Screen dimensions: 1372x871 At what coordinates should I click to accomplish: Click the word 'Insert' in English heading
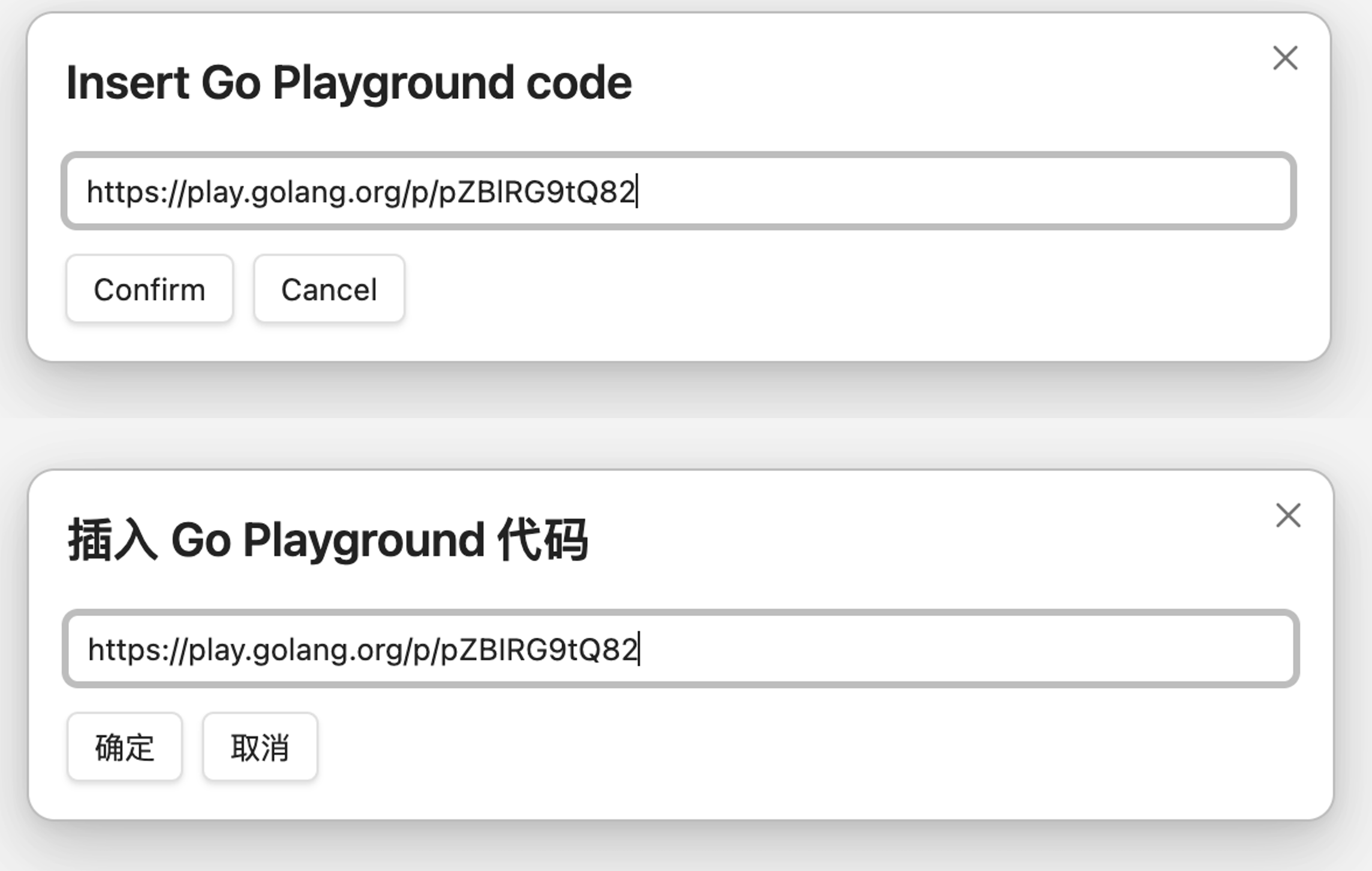click(x=128, y=83)
